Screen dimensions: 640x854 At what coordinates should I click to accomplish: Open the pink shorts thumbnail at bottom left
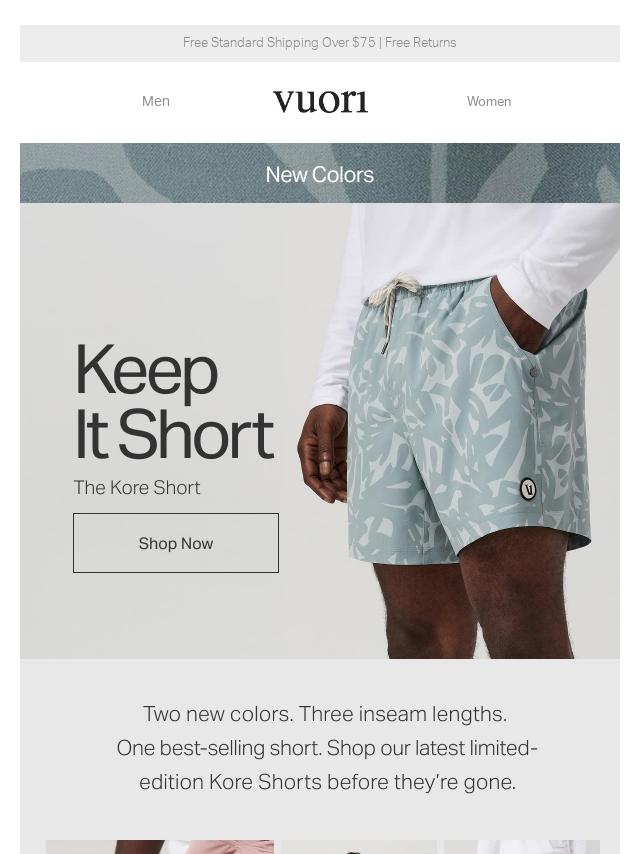tap(160, 847)
